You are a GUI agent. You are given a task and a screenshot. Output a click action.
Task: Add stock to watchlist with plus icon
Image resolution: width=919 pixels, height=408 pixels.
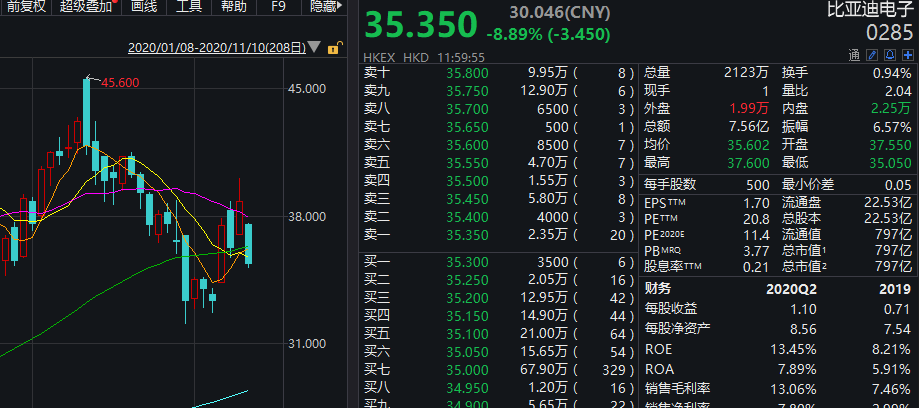pos(908,55)
